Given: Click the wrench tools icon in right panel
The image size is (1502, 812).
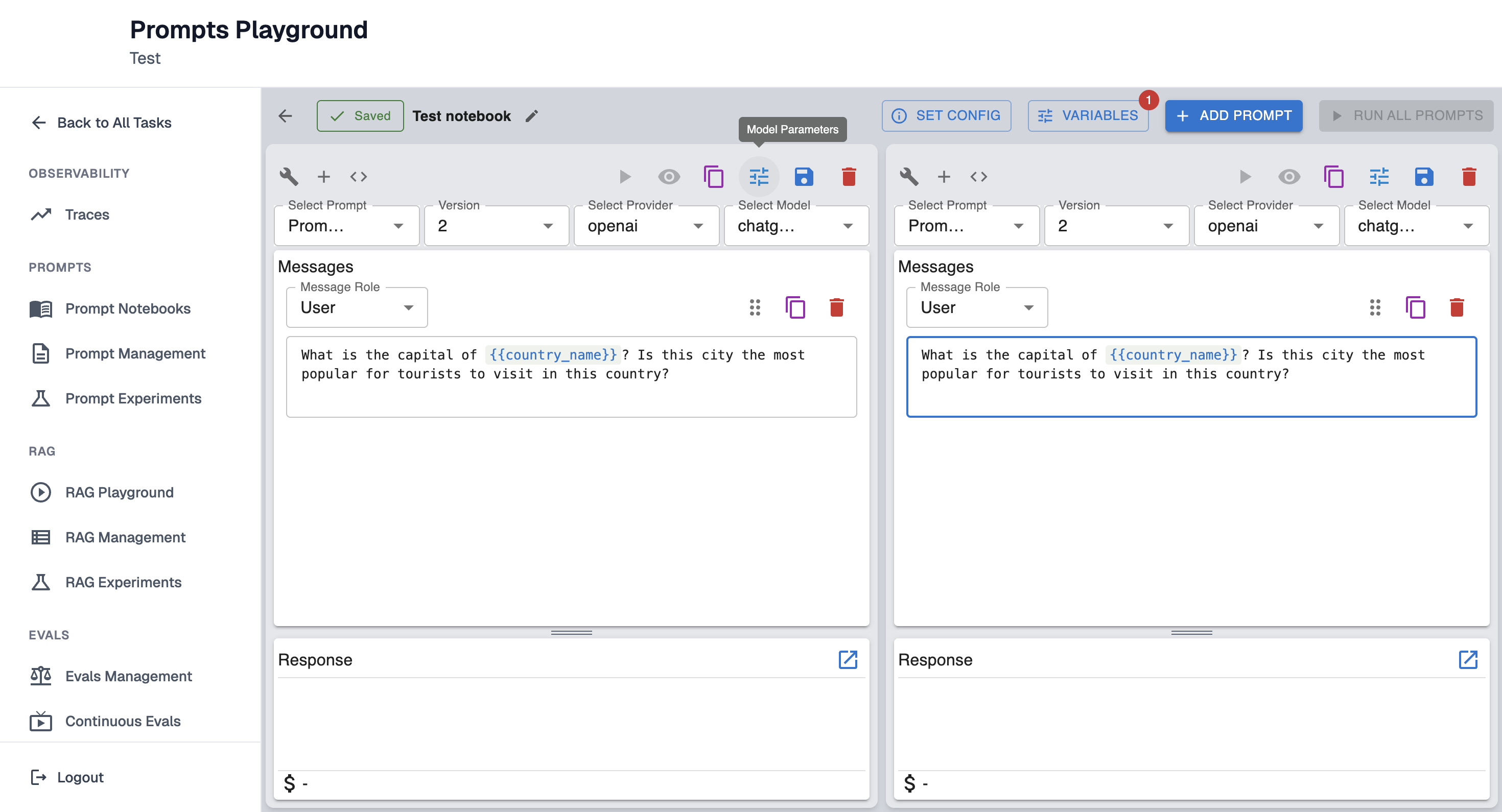Looking at the screenshot, I should (x=908, y=177).
